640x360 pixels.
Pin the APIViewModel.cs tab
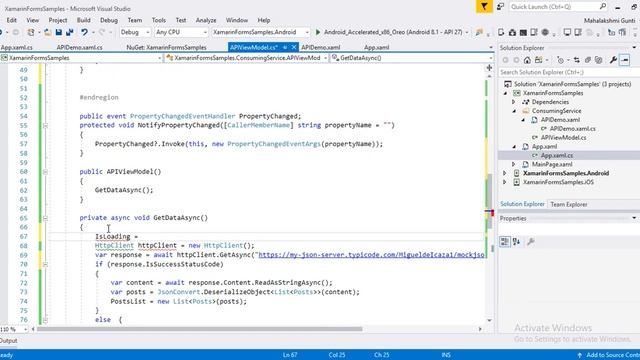tap(285, 47)
